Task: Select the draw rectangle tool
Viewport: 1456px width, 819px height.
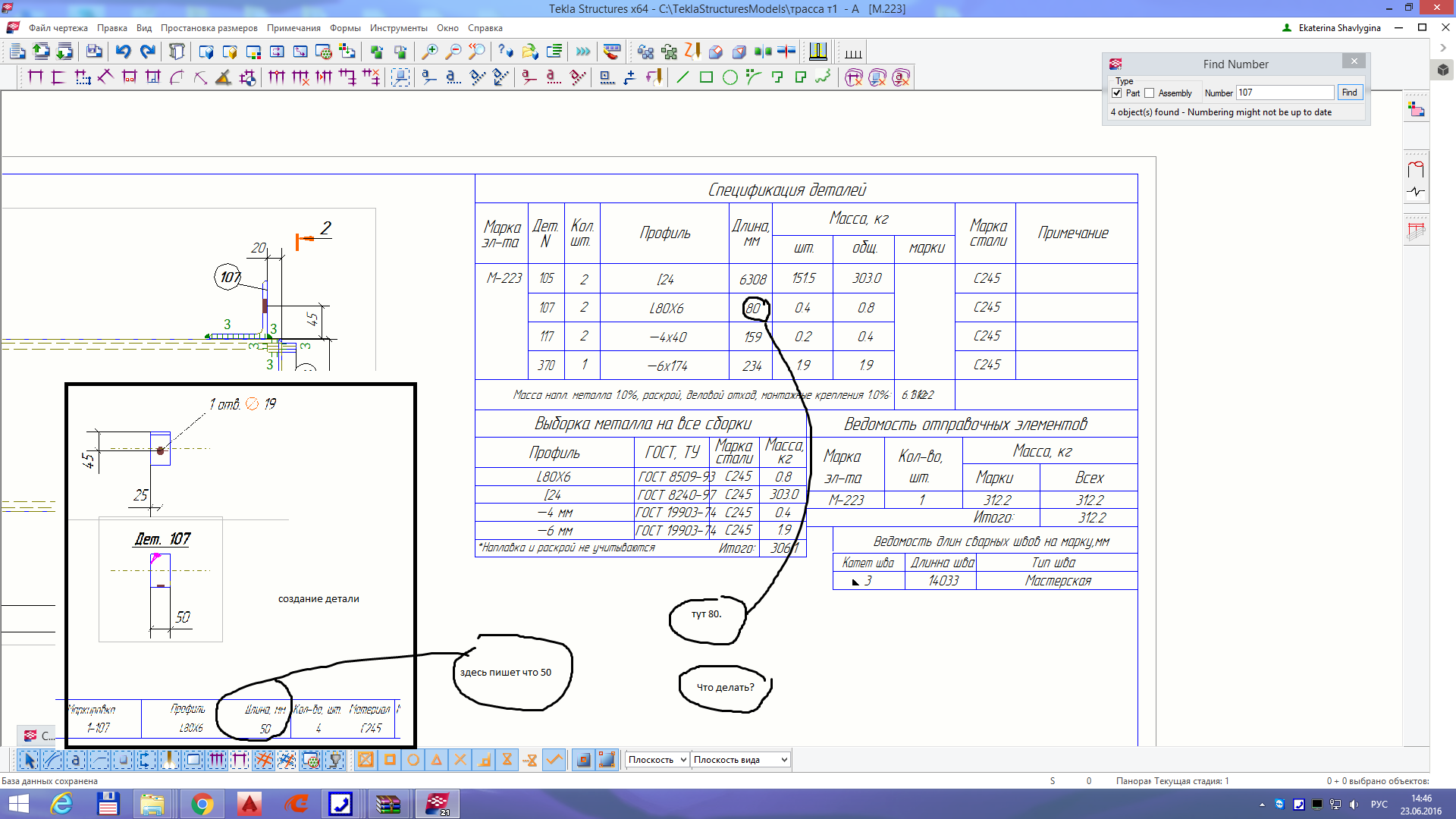Action: pos(706,77)
